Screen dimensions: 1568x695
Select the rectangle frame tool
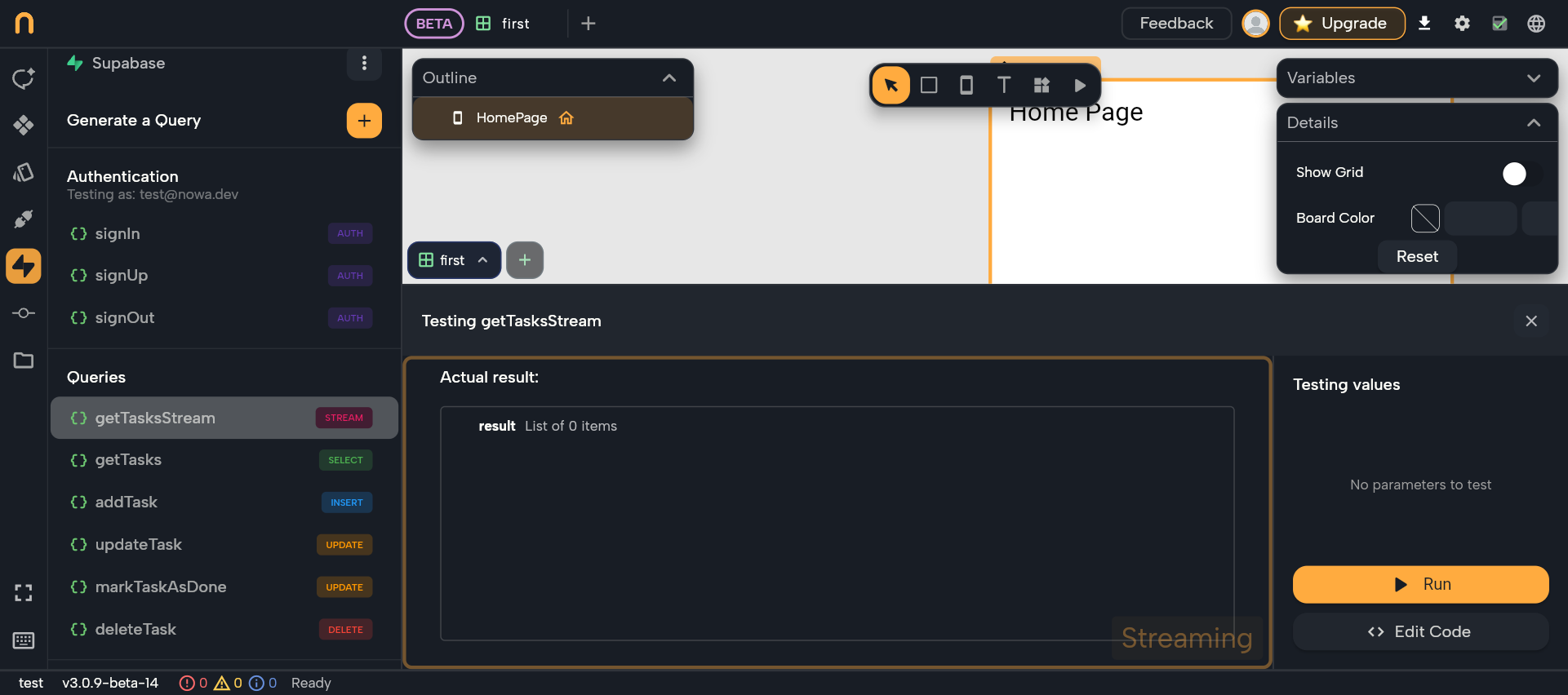(929, 86)
